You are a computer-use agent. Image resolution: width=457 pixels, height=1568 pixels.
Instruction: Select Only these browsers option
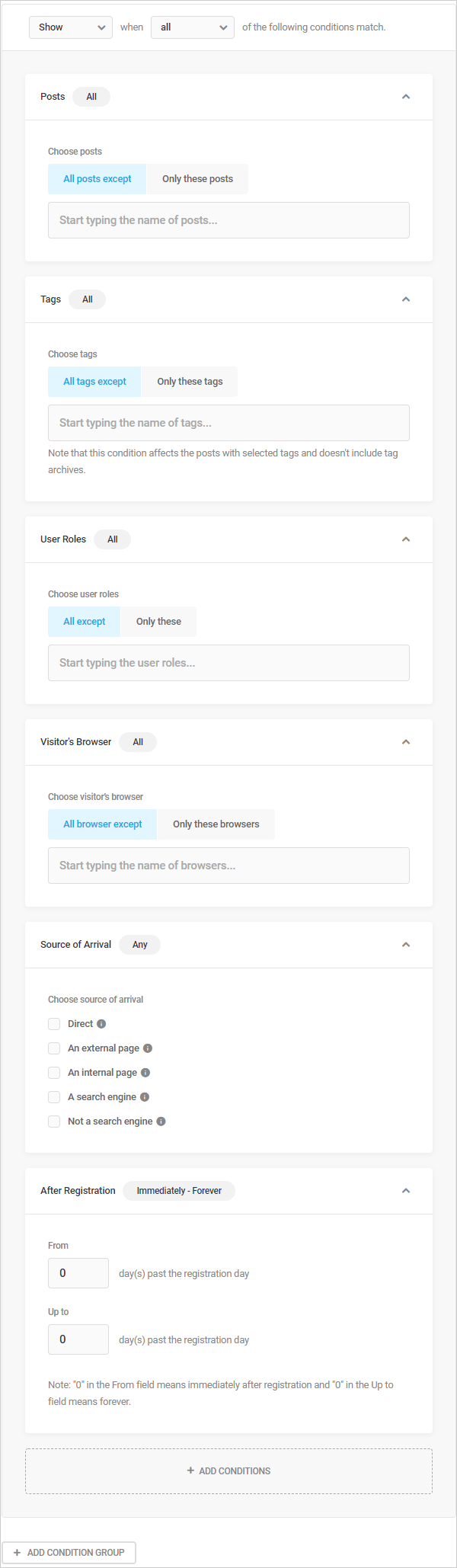click(x=216, y=824)
